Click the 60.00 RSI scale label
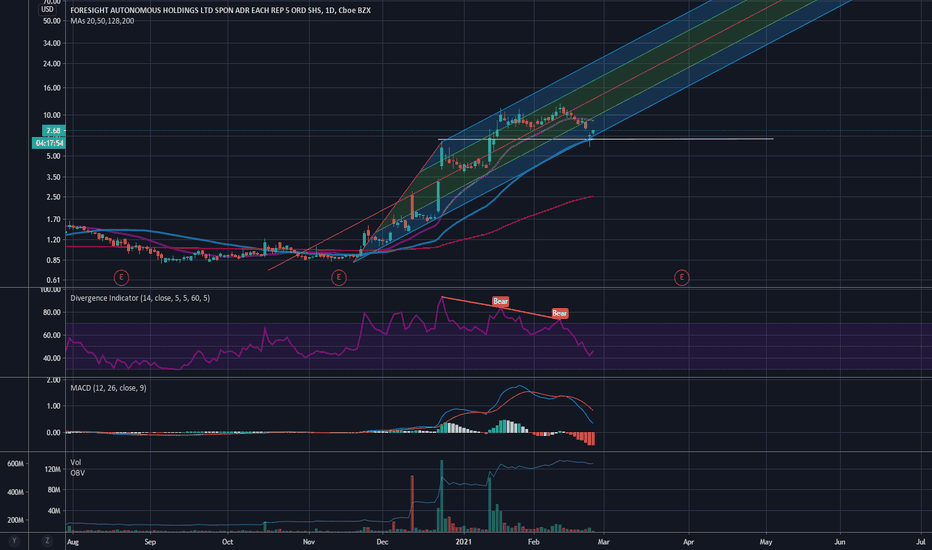 point(52,335)
